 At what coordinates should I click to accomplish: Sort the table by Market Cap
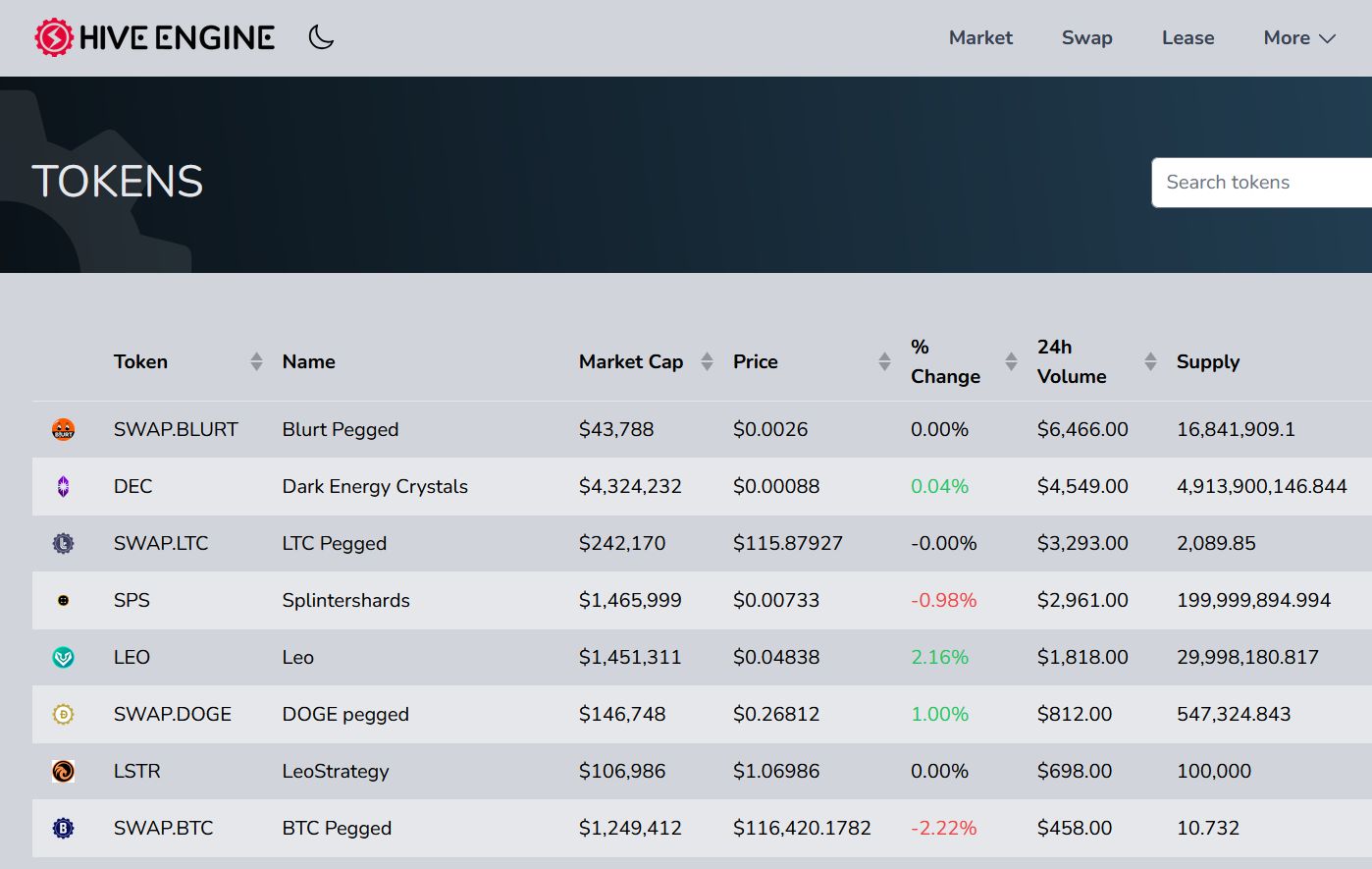707,361
